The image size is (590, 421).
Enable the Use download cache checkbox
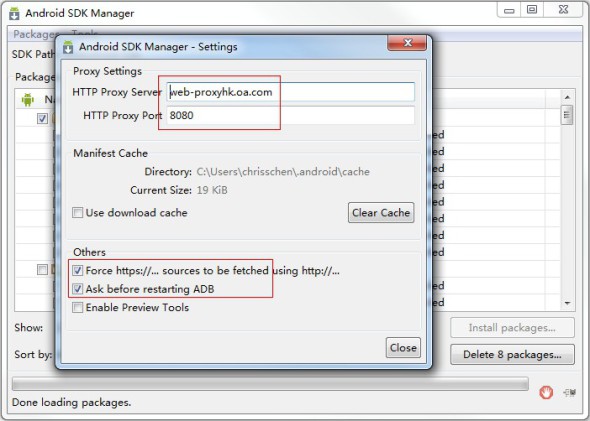(x=78, y=213)
